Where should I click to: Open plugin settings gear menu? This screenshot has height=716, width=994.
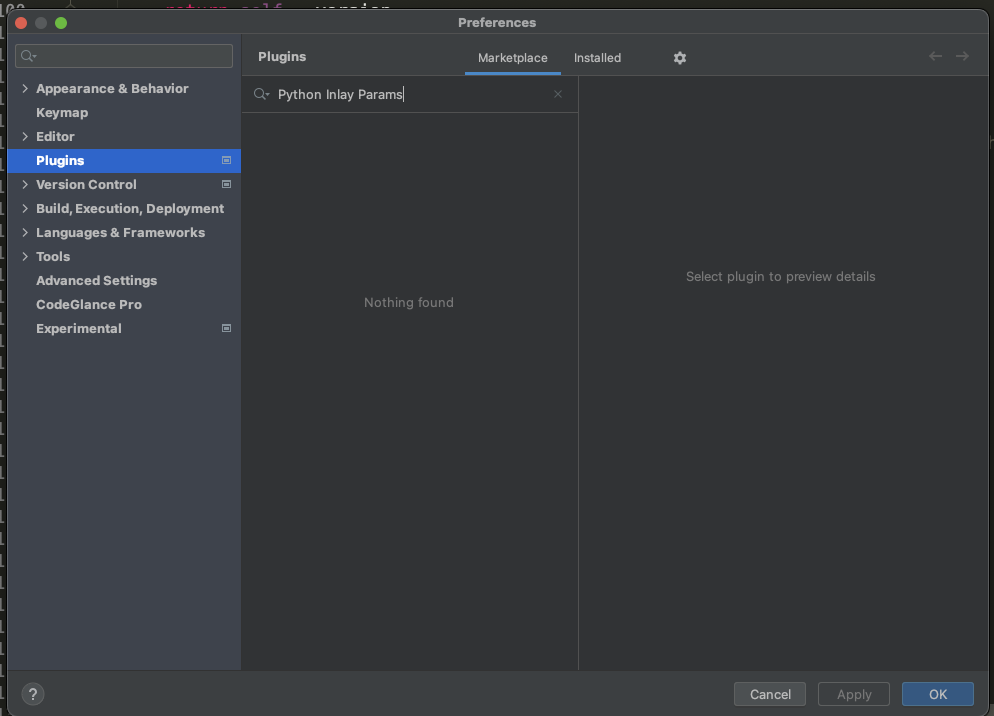[680, 58]
